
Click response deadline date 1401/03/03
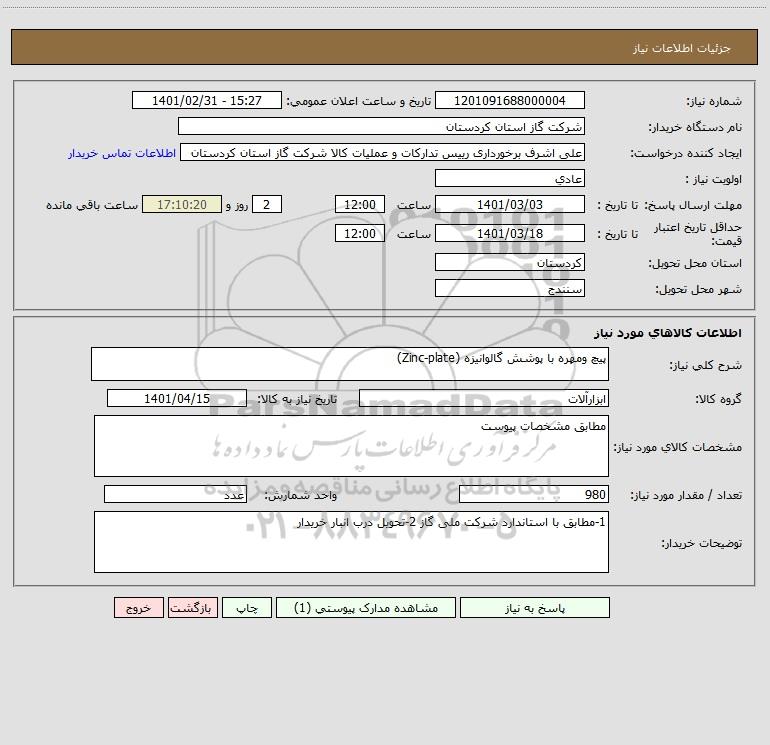point(510,204)
